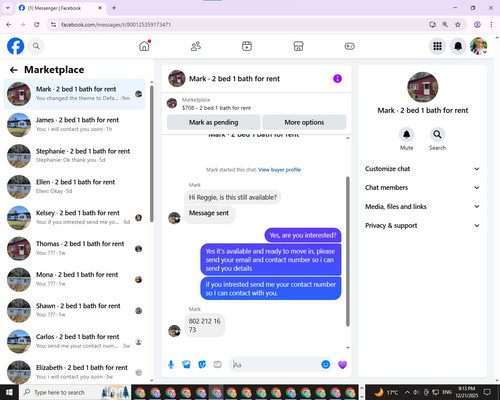
Task: Click the chat messages scrollbar
Action: [348, 251]
